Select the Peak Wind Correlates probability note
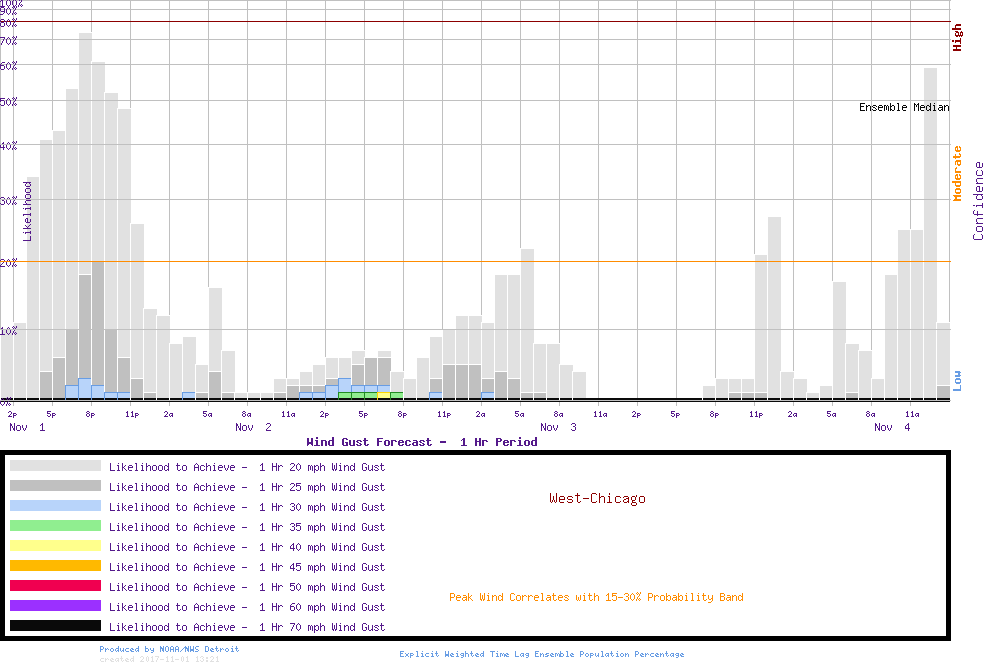This screenshot has height=670, width=1000. click(596, 597)
